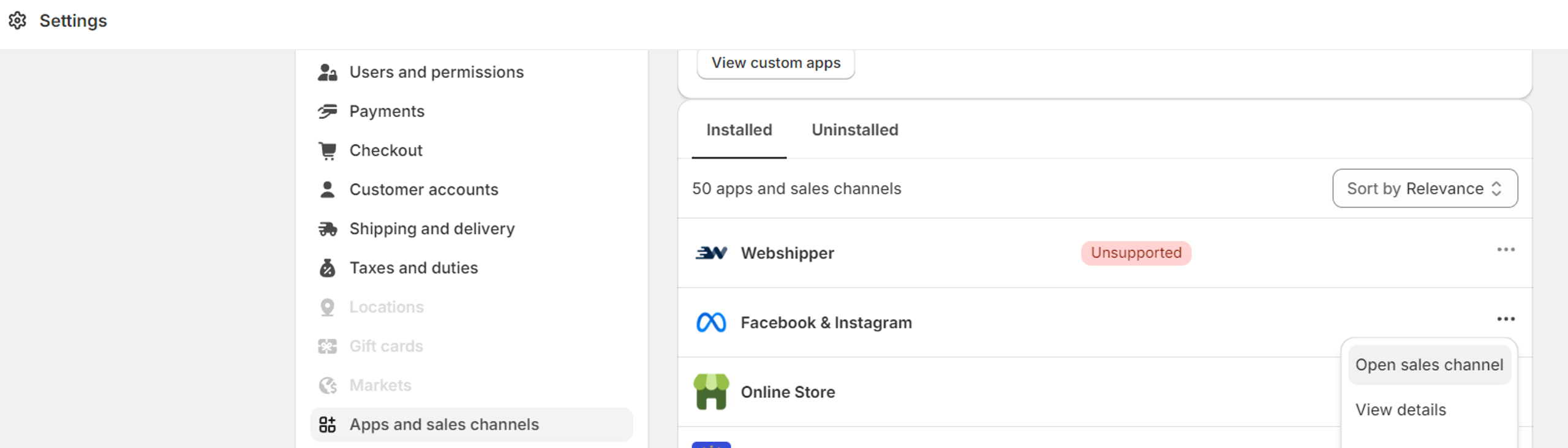Click the Checkout cart icon
The image size is (1568, 448).
[328, 151]
